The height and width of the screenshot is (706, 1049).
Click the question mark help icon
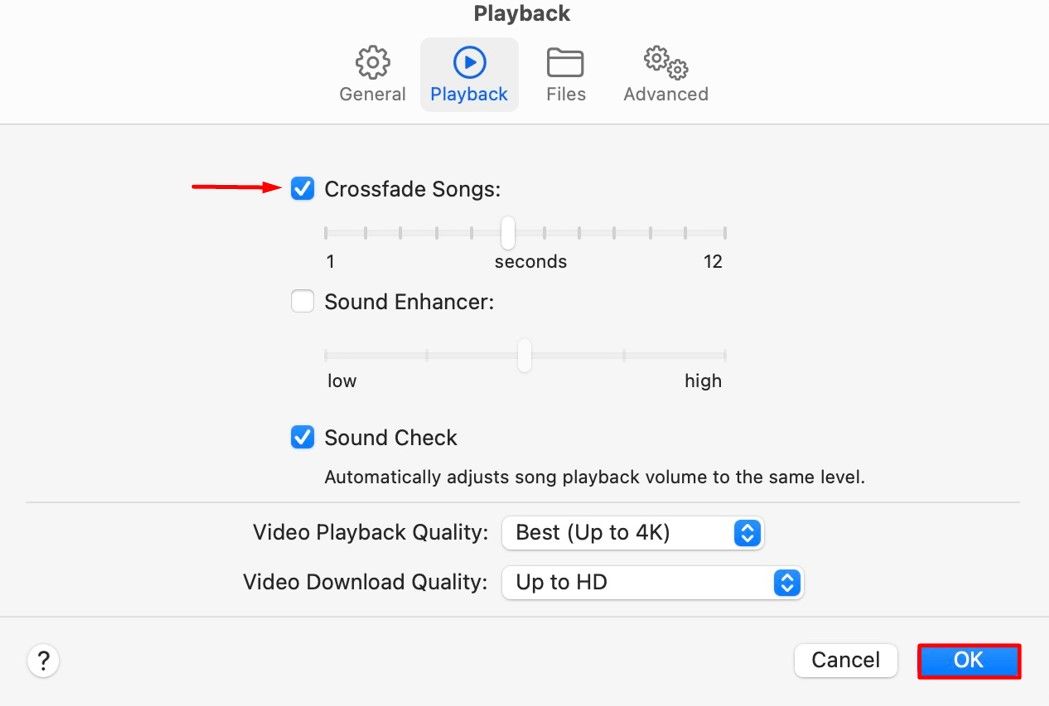(43, 660)
